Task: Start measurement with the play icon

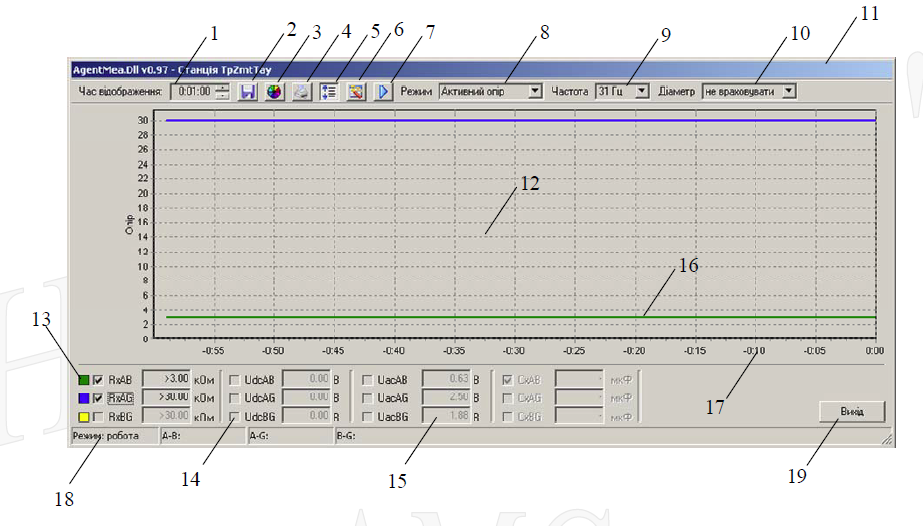Action: [383, 92]
